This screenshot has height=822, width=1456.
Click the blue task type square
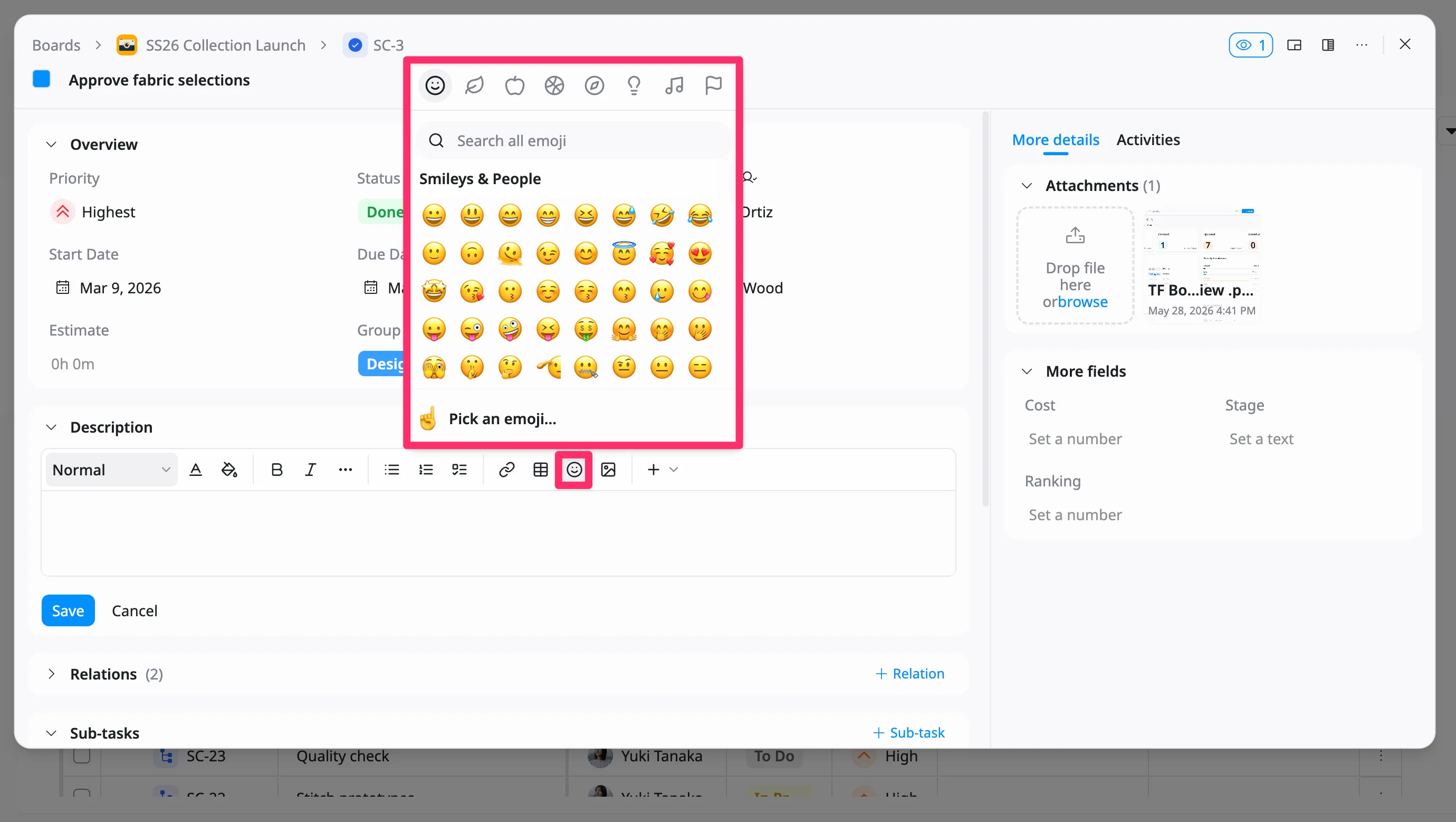pyautogui.click(x=41, y=79)
